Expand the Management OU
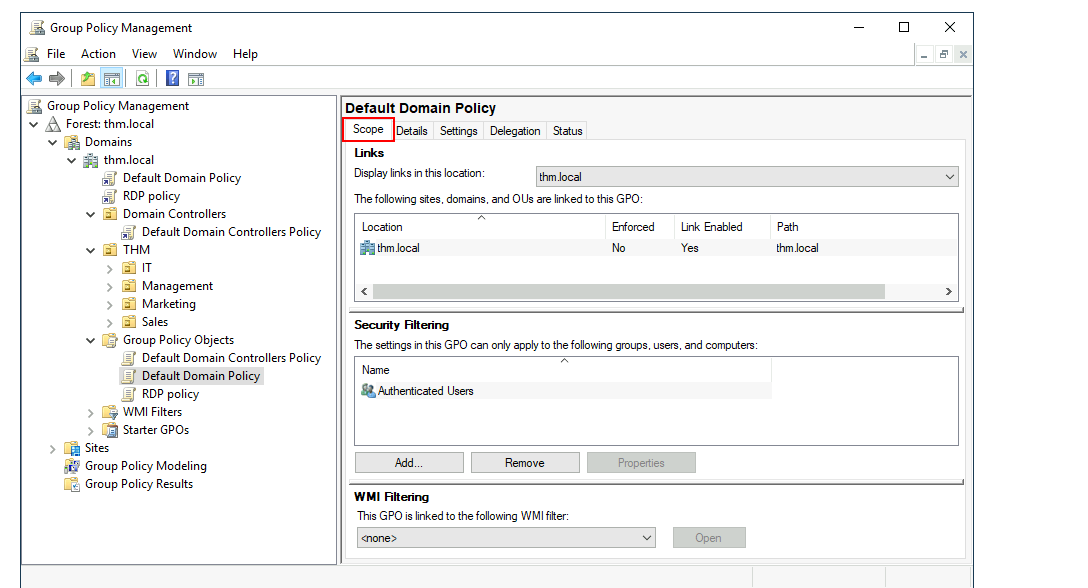The height and width of the screenshot is (588, 1088). 110,287
